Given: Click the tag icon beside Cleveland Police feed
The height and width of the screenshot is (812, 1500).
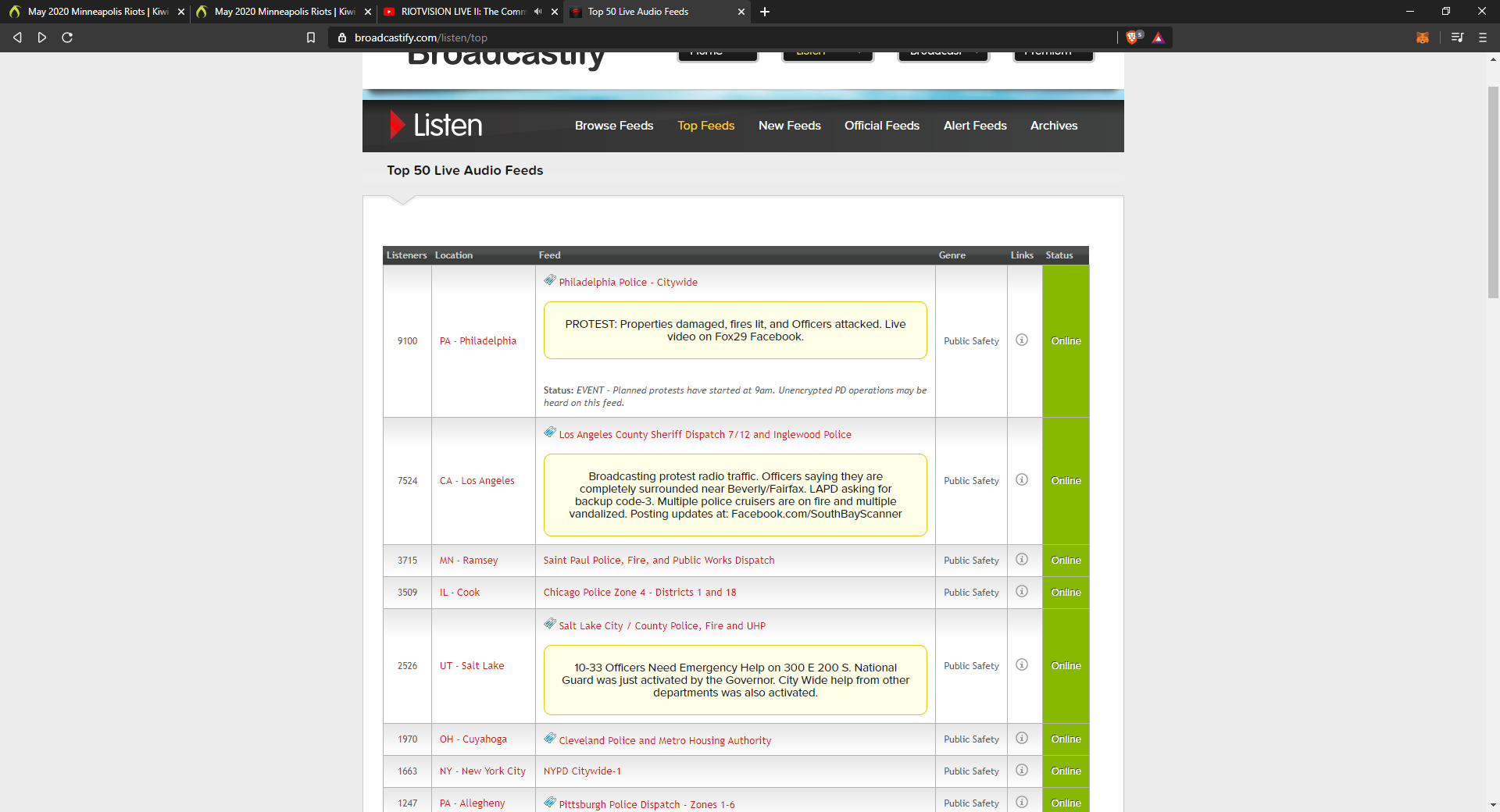Looking at the screenshot, I should point(550,738).
